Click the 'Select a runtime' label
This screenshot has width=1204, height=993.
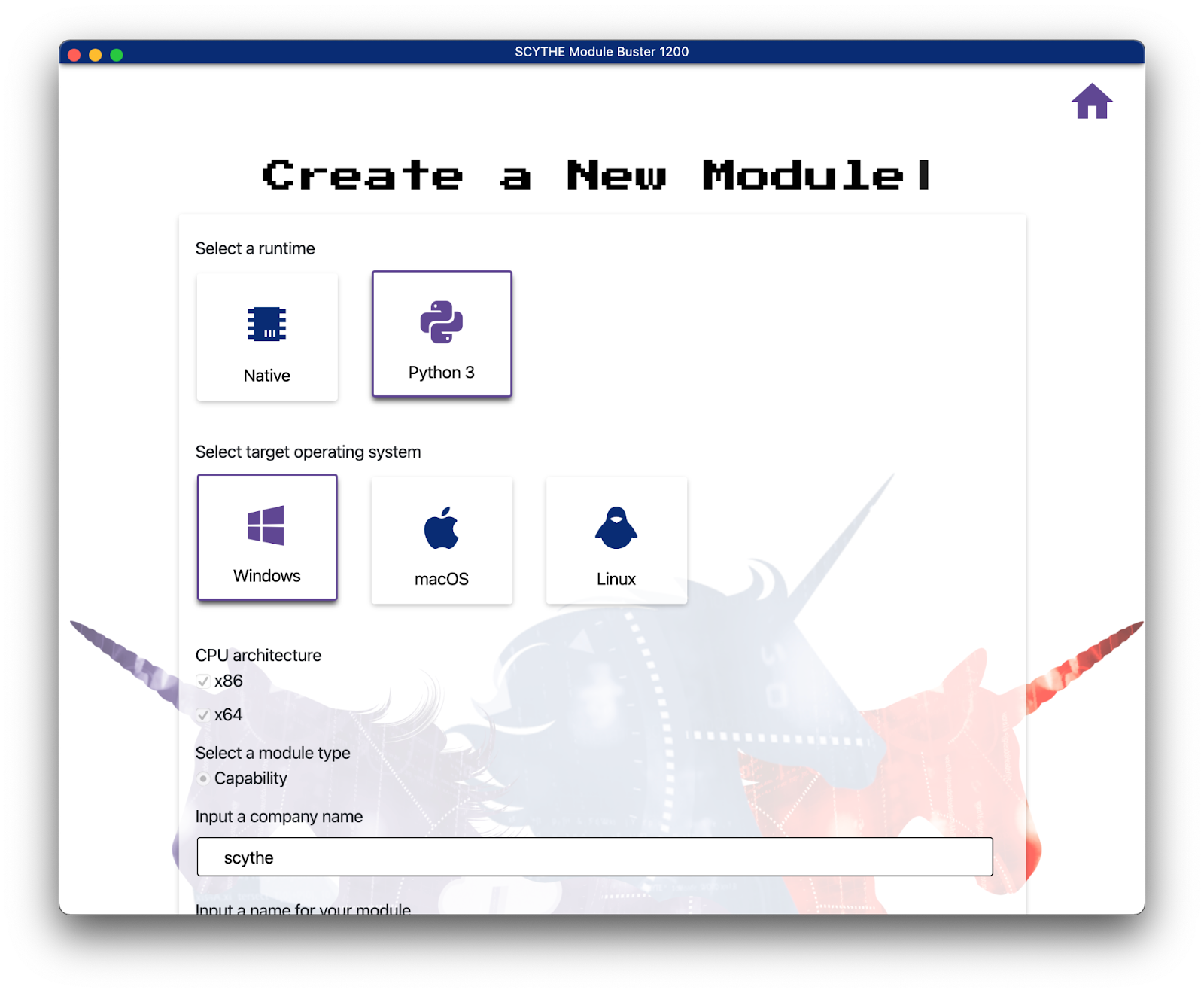pyautogui.click(x=255, y=248)
